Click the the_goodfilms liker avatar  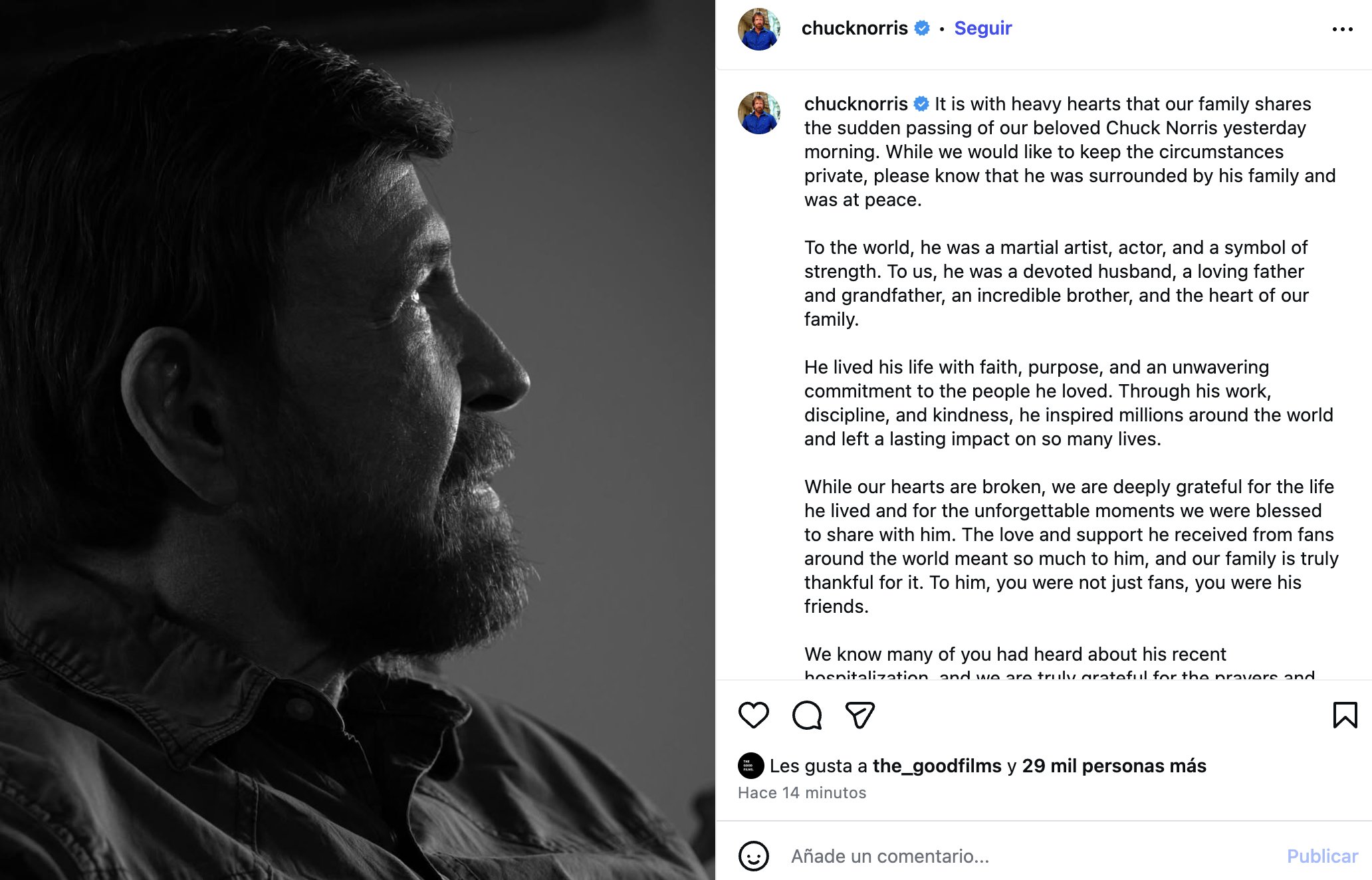(x=751, y=765)
